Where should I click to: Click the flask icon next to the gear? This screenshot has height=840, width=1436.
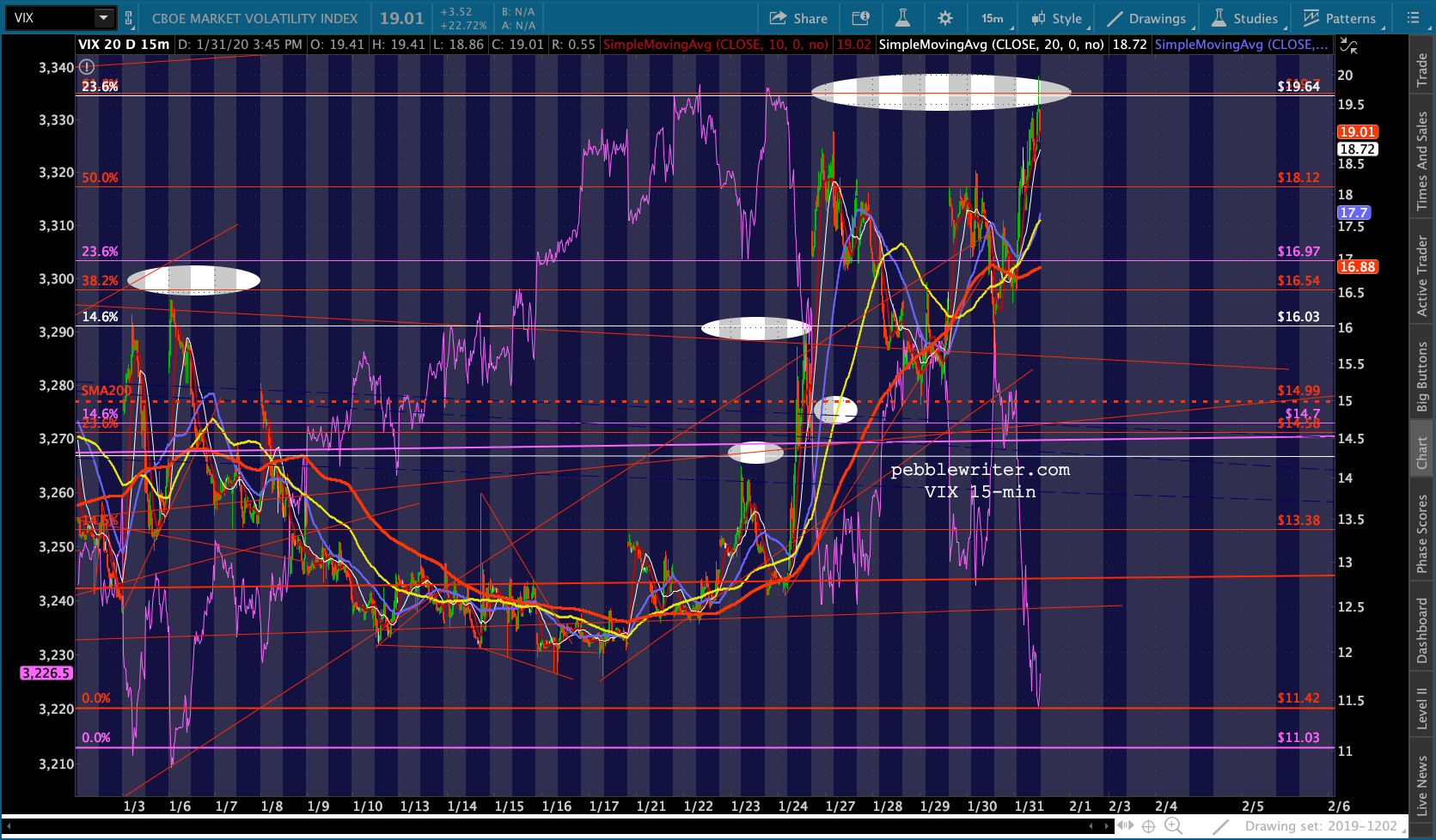point(902,18)
